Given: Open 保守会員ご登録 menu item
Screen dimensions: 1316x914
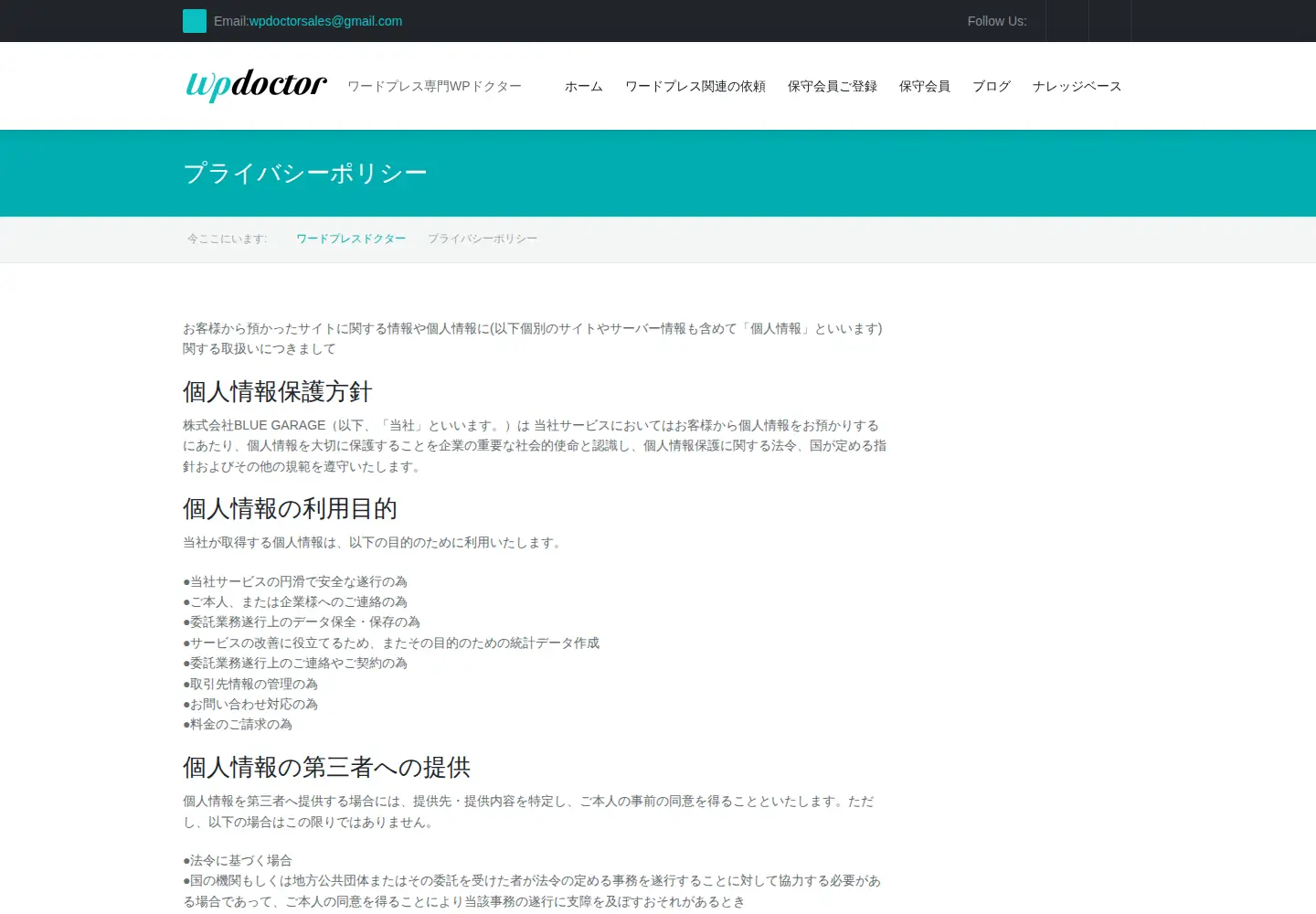Looking at the screenshot, I should pos(833,86).
